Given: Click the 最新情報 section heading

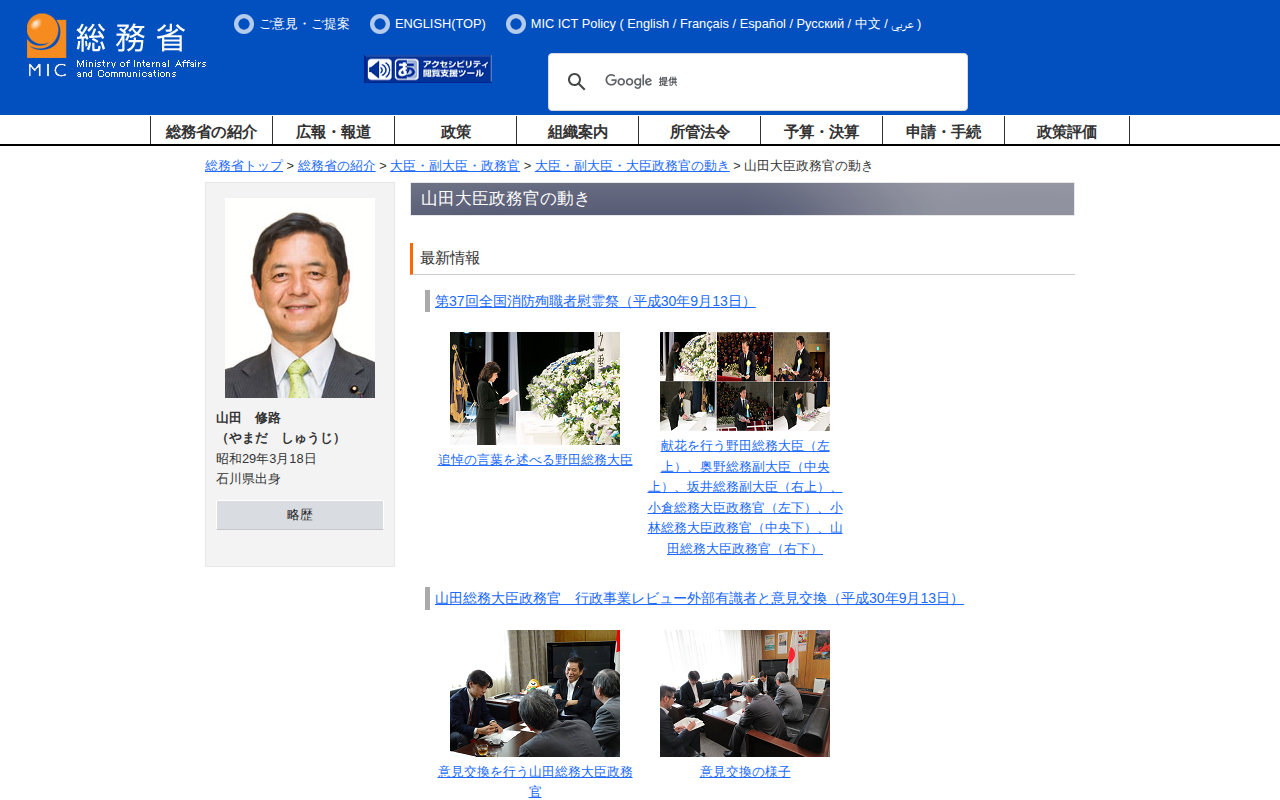Looking at the screenshot, I should 450,258.
